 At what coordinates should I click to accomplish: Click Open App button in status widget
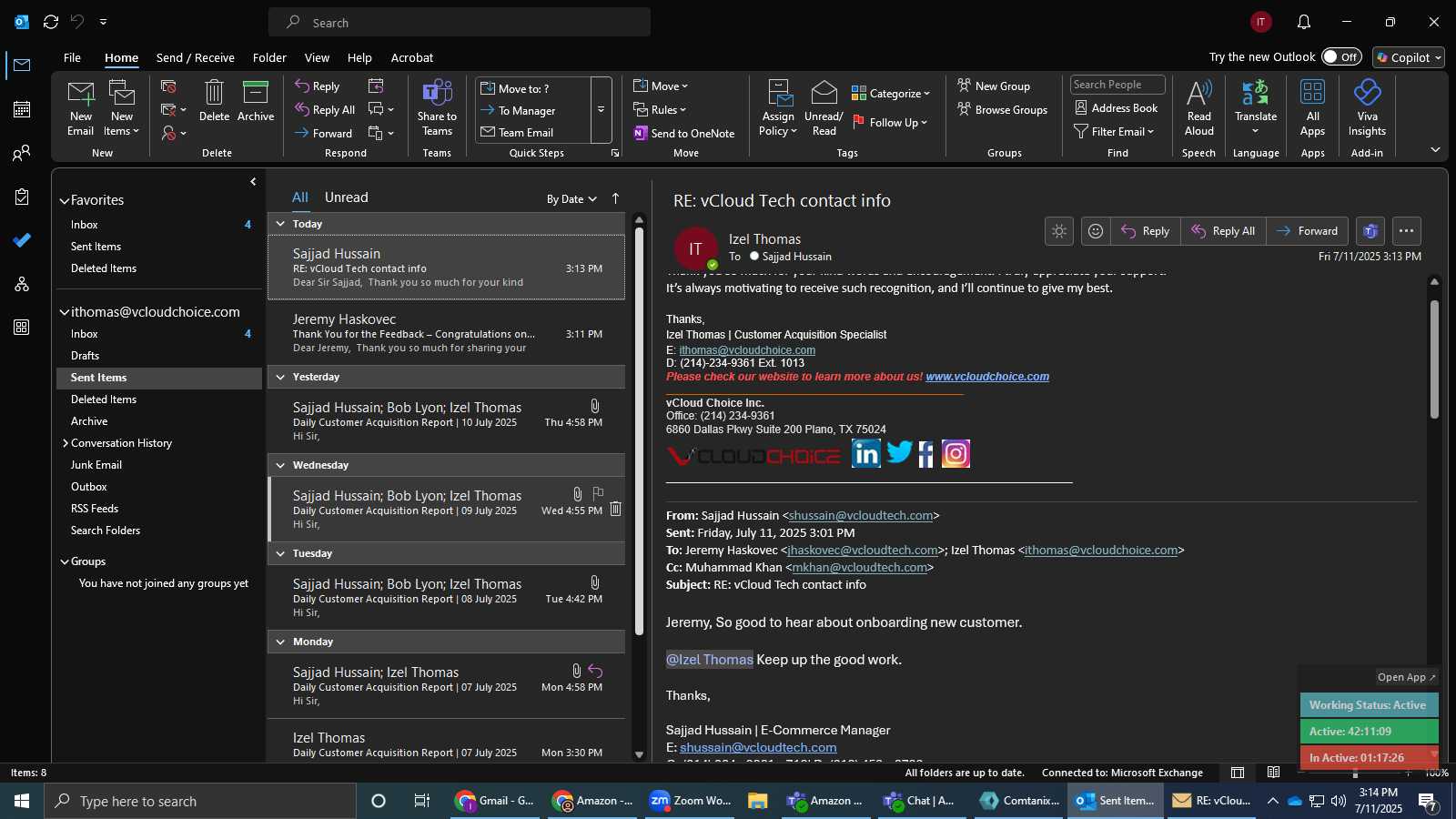(x=1406, y=677)
